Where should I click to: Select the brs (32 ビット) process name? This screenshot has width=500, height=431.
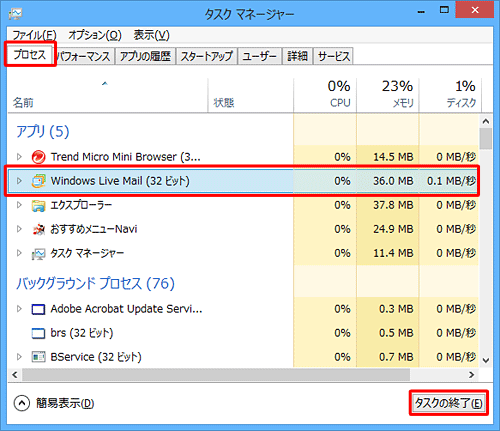(x=82, y=333)
